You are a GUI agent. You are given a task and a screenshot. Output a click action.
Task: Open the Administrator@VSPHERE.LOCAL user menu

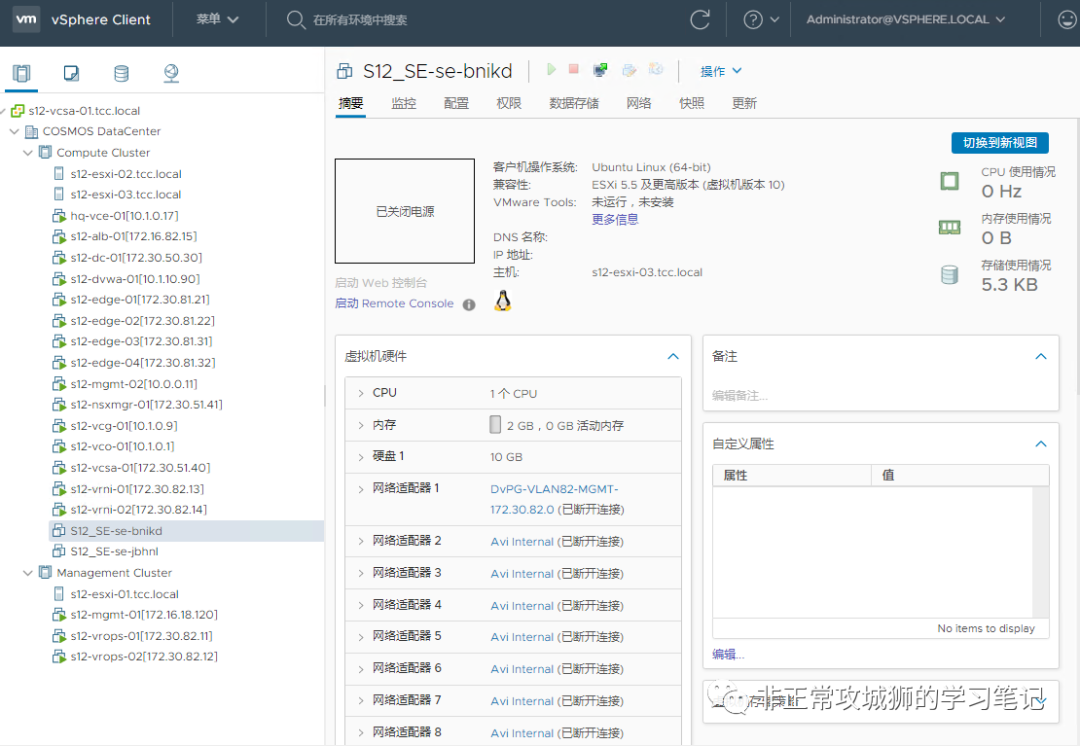[905, 19]
